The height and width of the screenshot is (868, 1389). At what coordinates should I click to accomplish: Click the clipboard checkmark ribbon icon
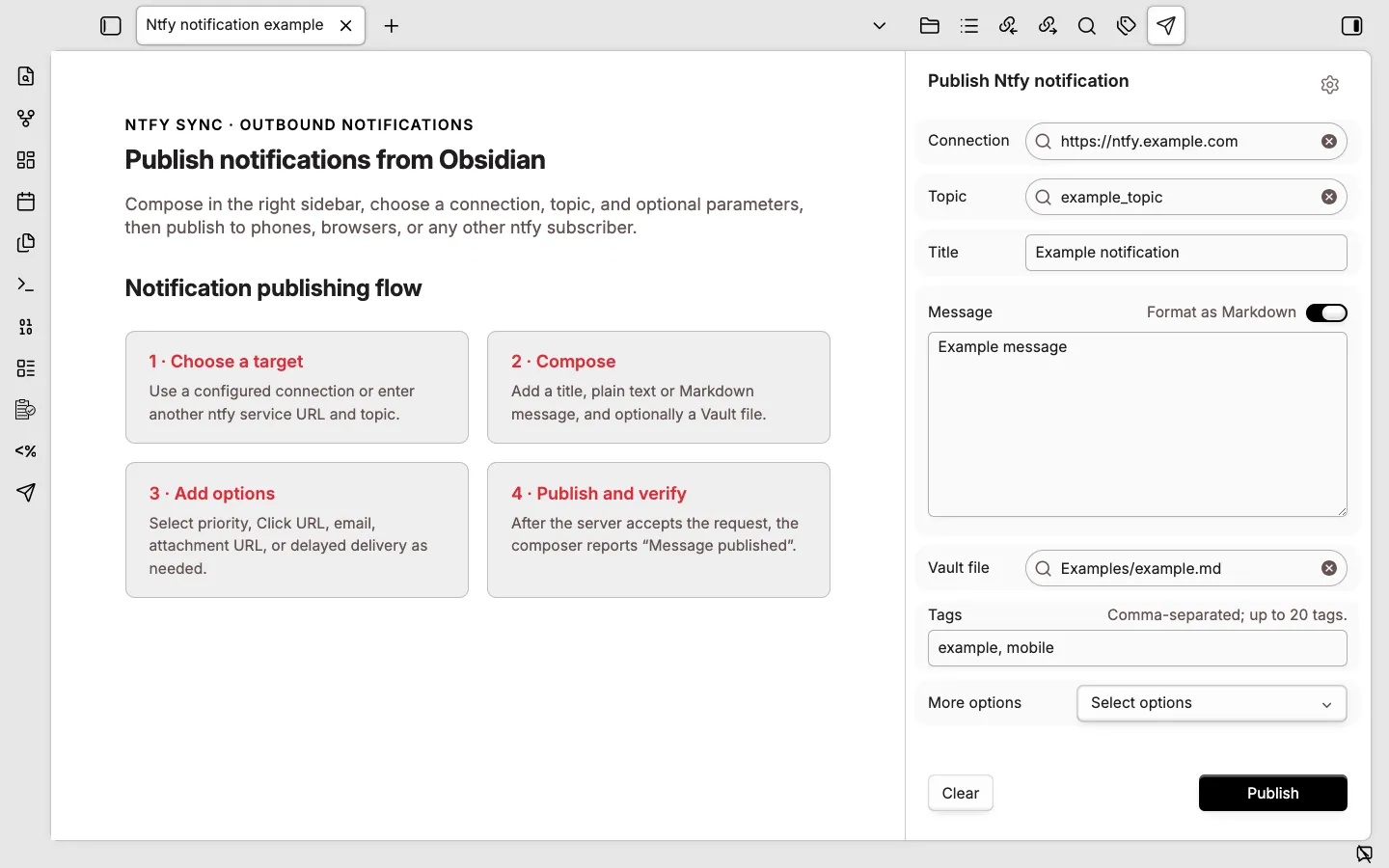click(26, 410)
